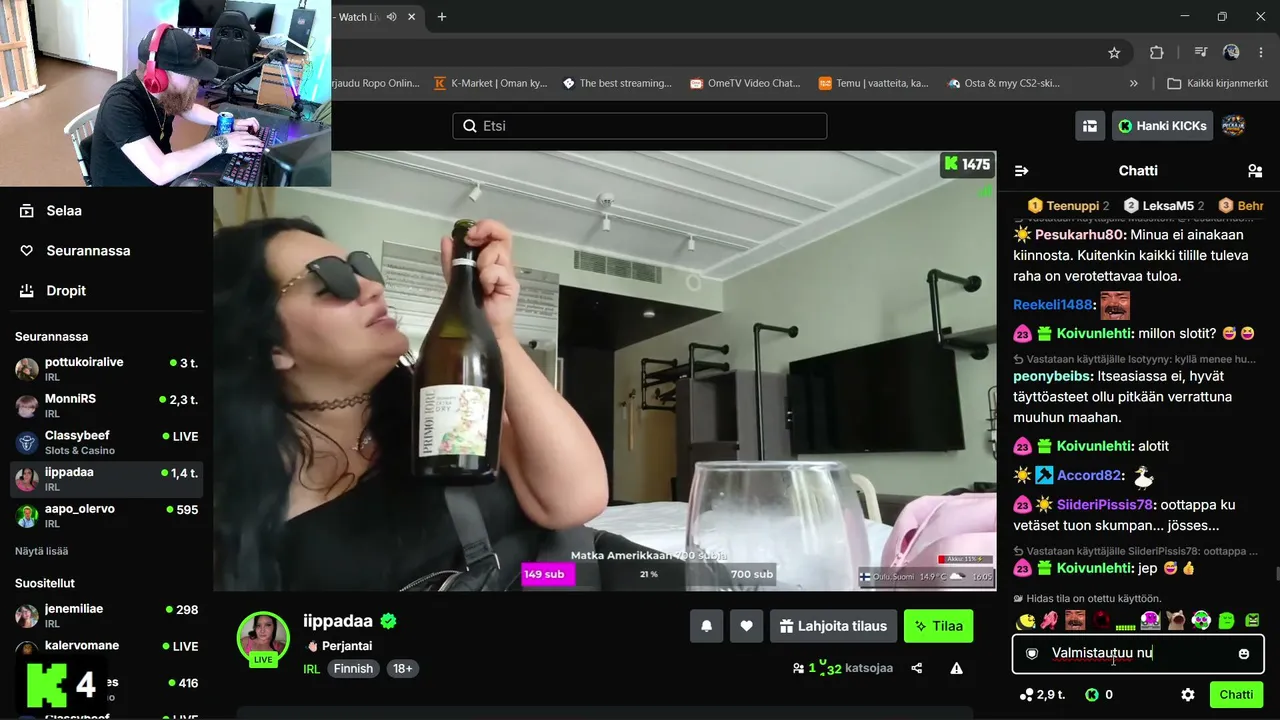
Task: Select iippadaa channel in the sidebar
Action: [106, 479]
